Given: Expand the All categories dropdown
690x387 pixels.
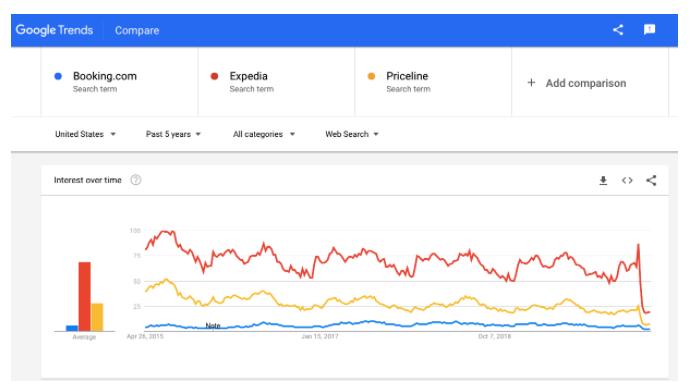Looking at the screenshot, I should tap(264, 134).
